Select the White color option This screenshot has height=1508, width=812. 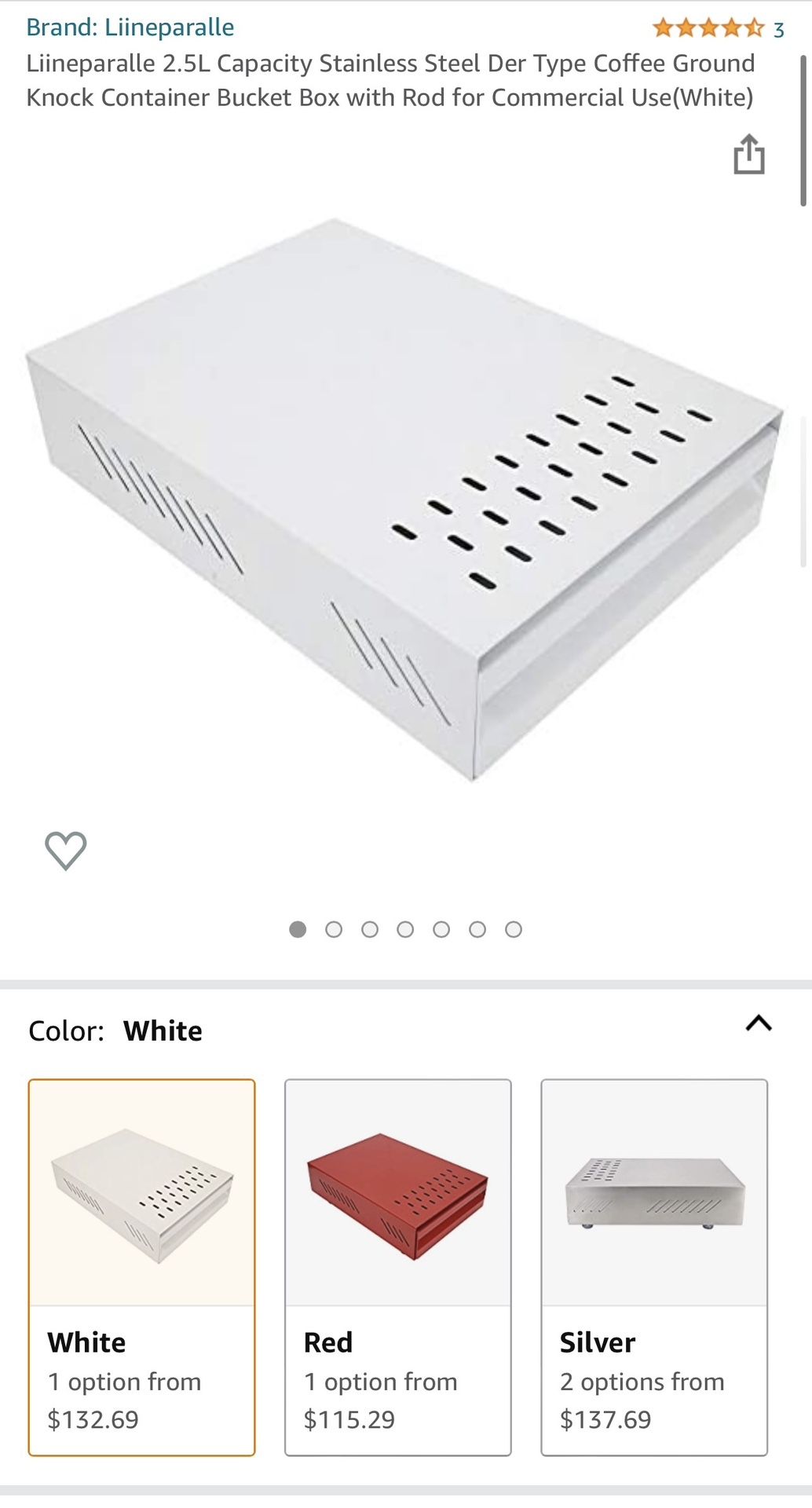coord(142,1267)
